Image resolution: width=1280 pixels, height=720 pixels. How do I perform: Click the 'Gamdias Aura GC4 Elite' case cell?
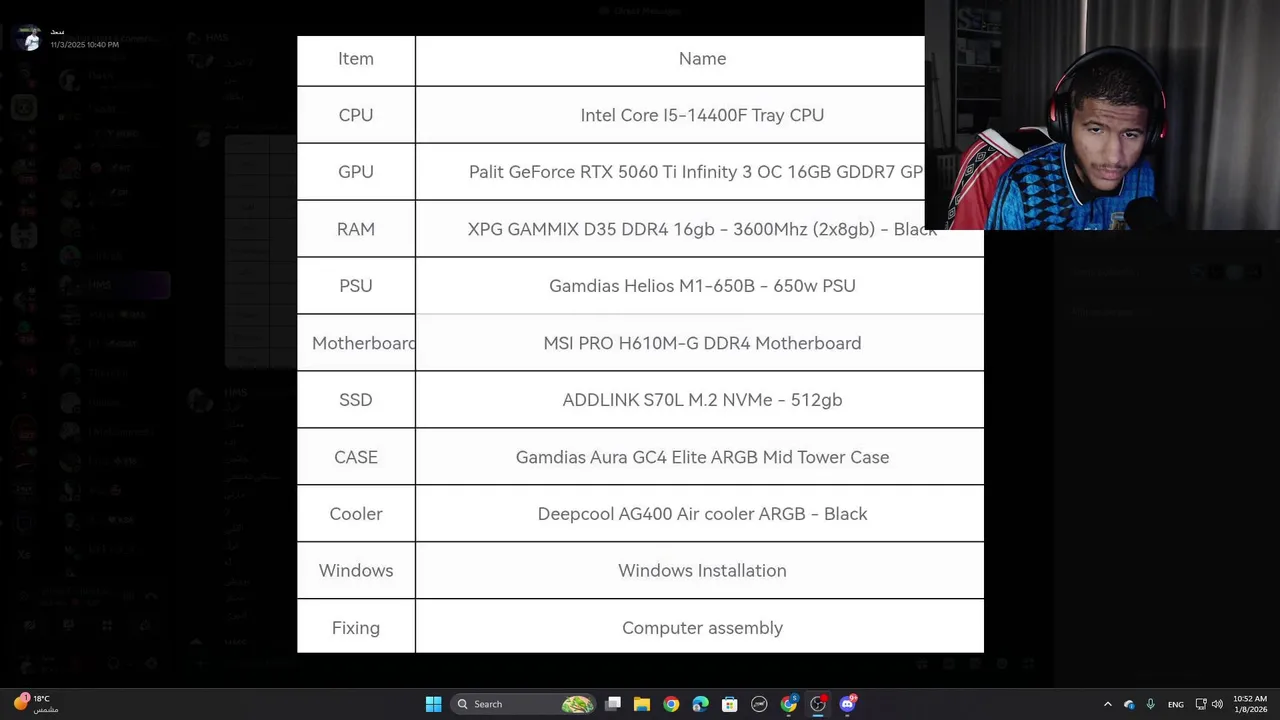(700, 457)
